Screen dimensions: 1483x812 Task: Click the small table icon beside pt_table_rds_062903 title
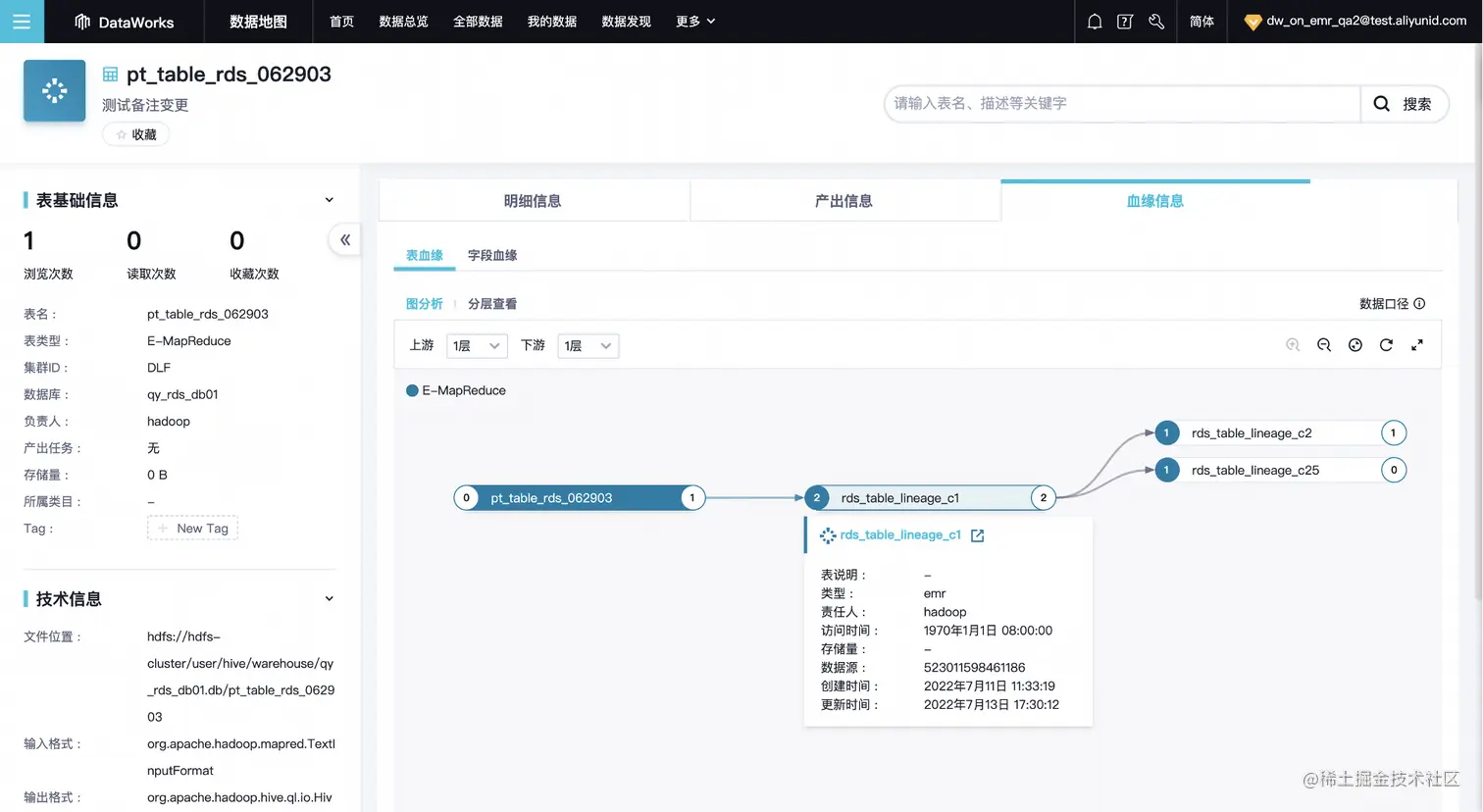111,75
